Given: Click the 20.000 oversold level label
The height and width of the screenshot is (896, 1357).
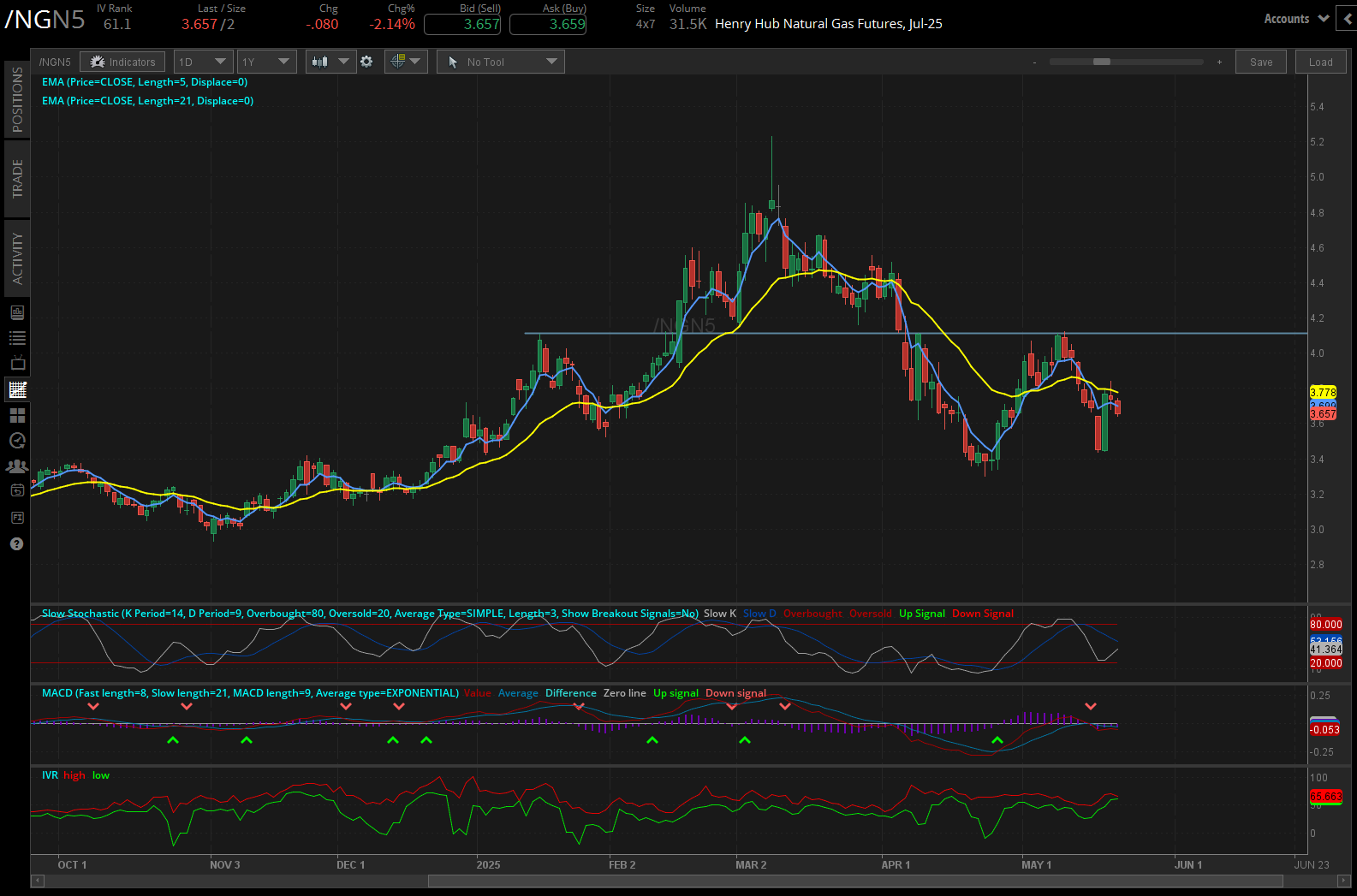Looking at the screenshot, I should (x=1325, y=663).
